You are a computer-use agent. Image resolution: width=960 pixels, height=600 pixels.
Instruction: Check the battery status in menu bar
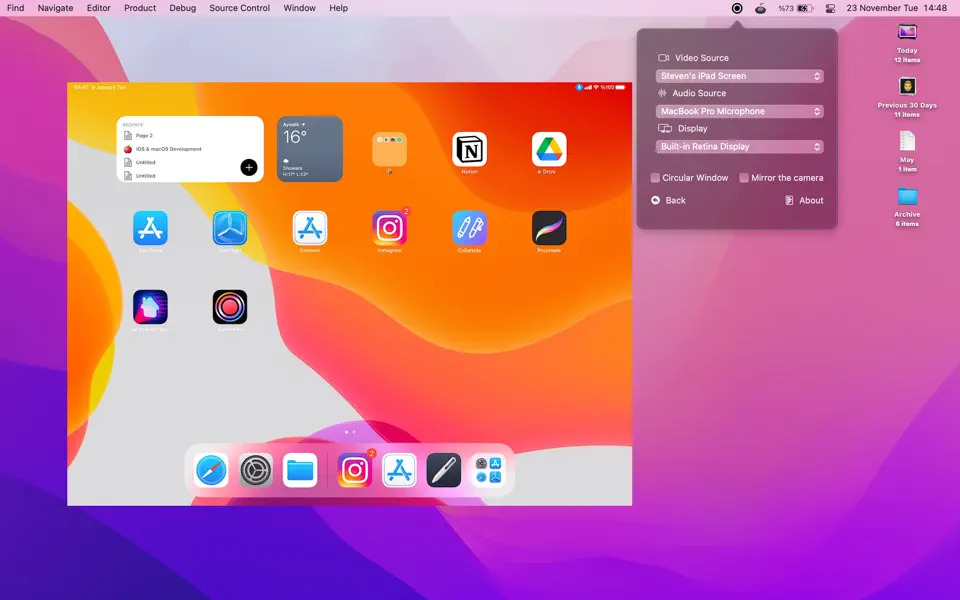[795, 8]
